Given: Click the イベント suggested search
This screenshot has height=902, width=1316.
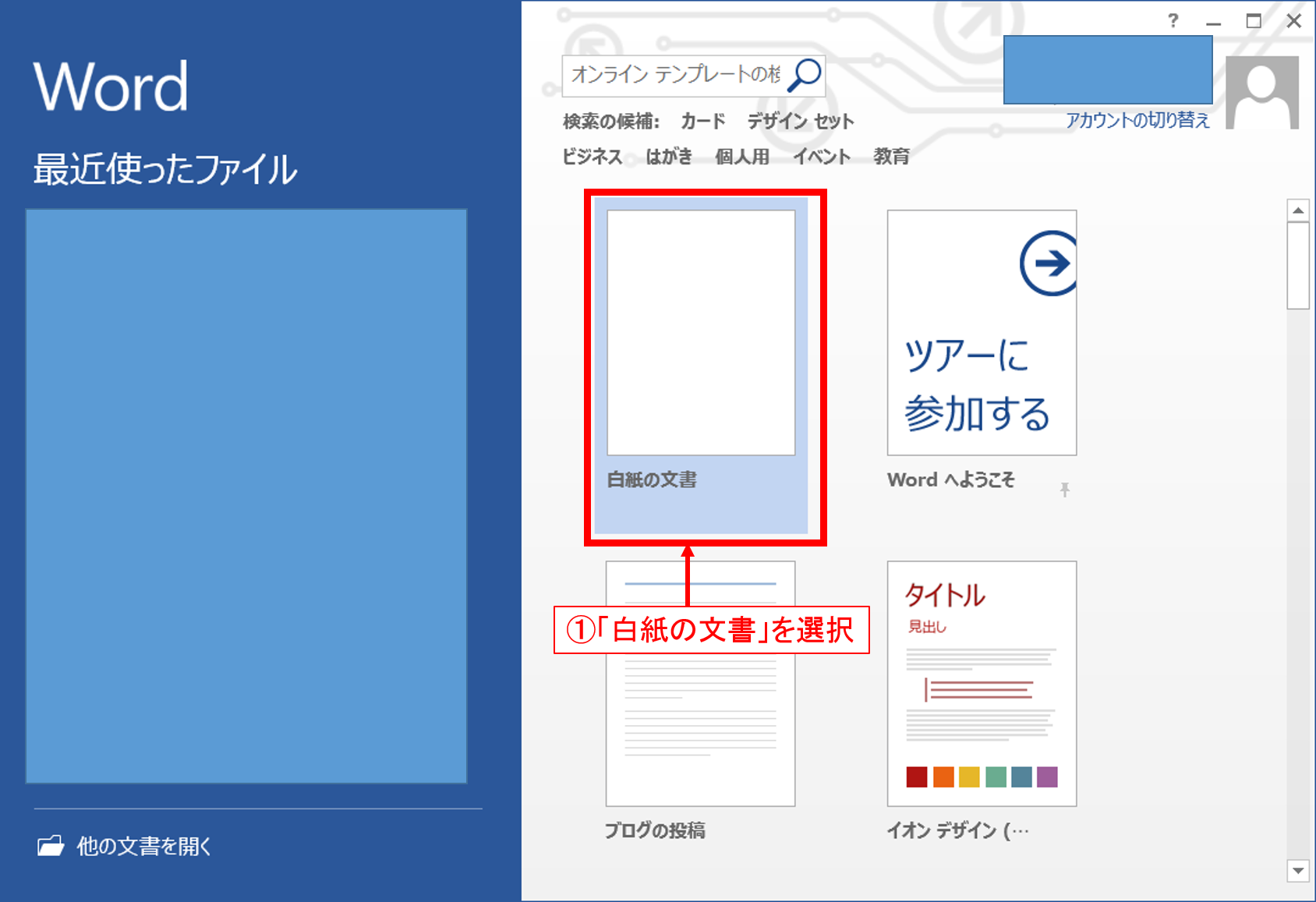Looking at the screenshot, I should [822, 157].
